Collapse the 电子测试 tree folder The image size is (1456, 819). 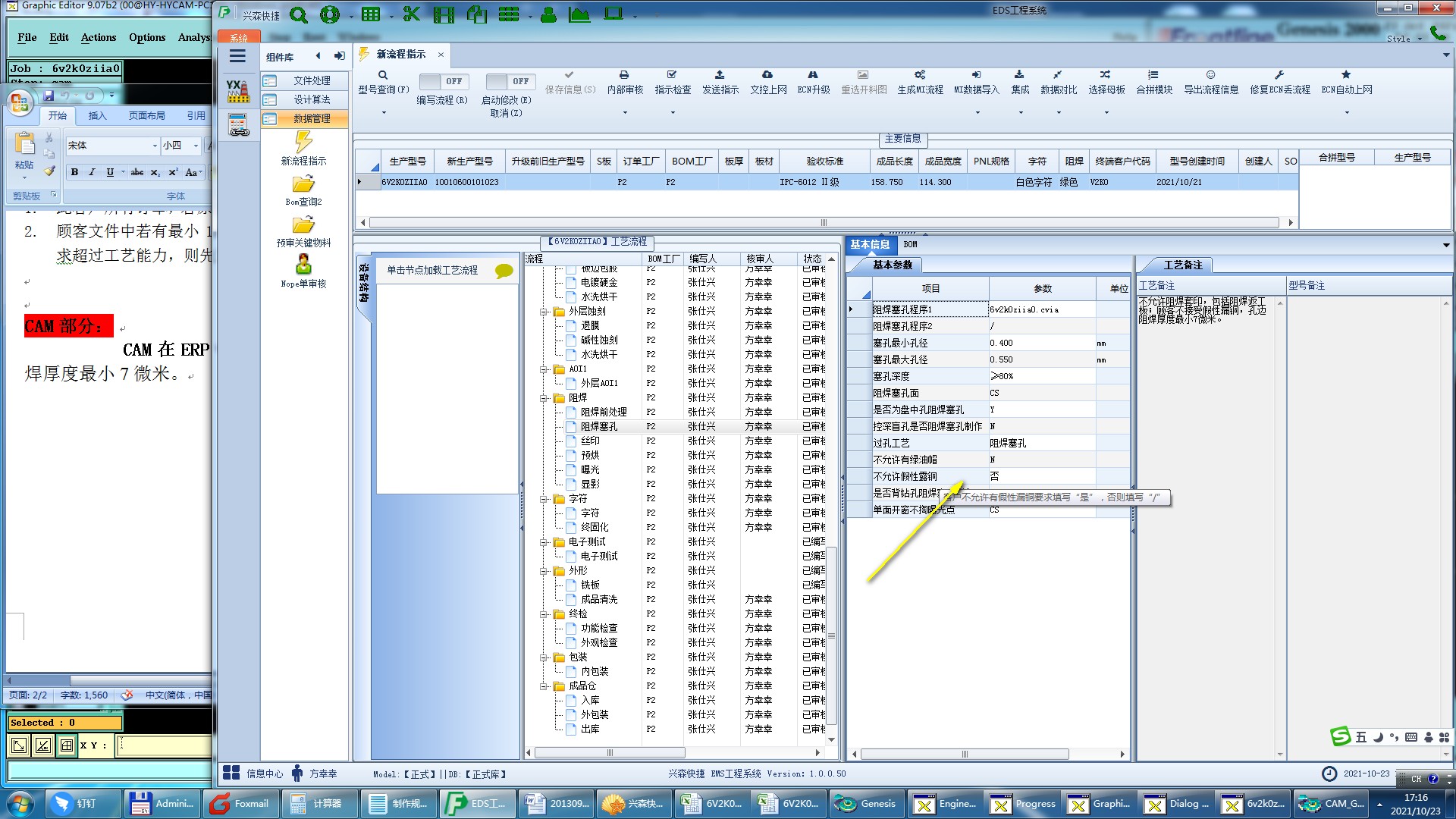(x=544, y=541)
